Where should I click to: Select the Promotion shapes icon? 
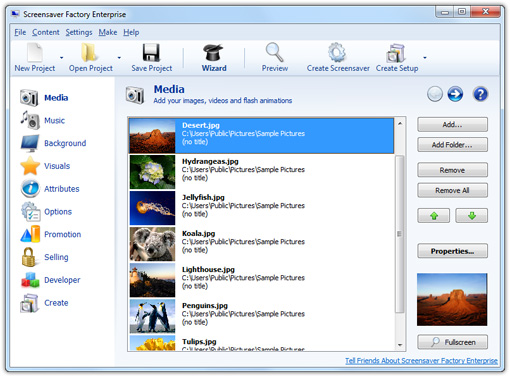[30, 234]
